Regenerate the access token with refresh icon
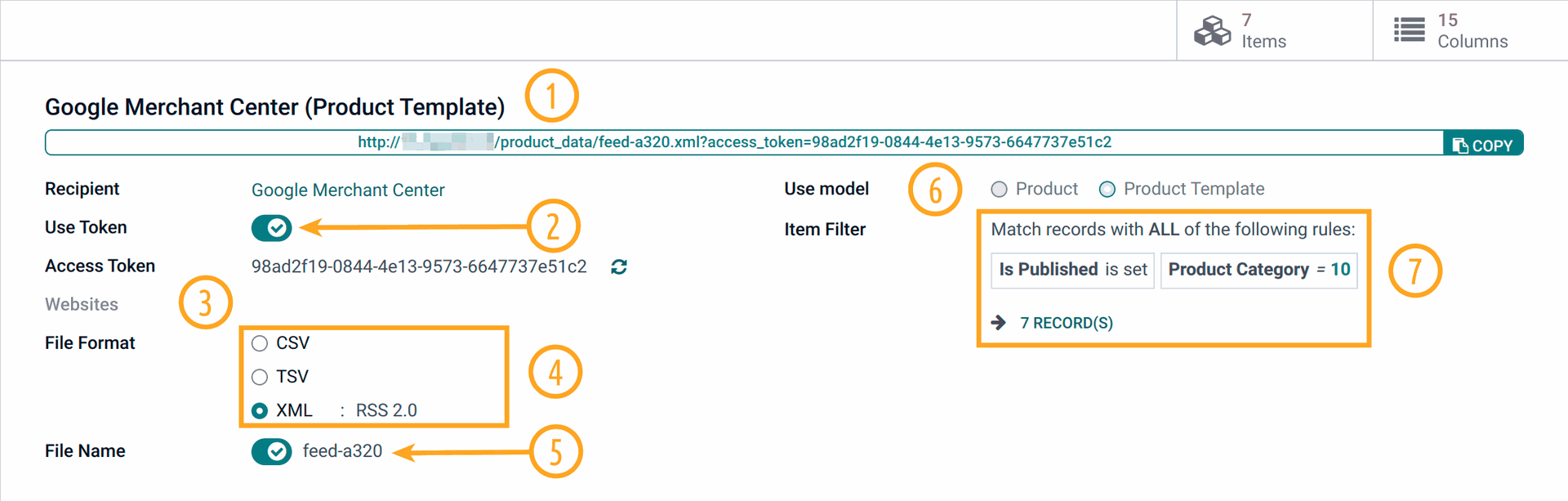Screen dimensions: 1568x501 [619, 266]
